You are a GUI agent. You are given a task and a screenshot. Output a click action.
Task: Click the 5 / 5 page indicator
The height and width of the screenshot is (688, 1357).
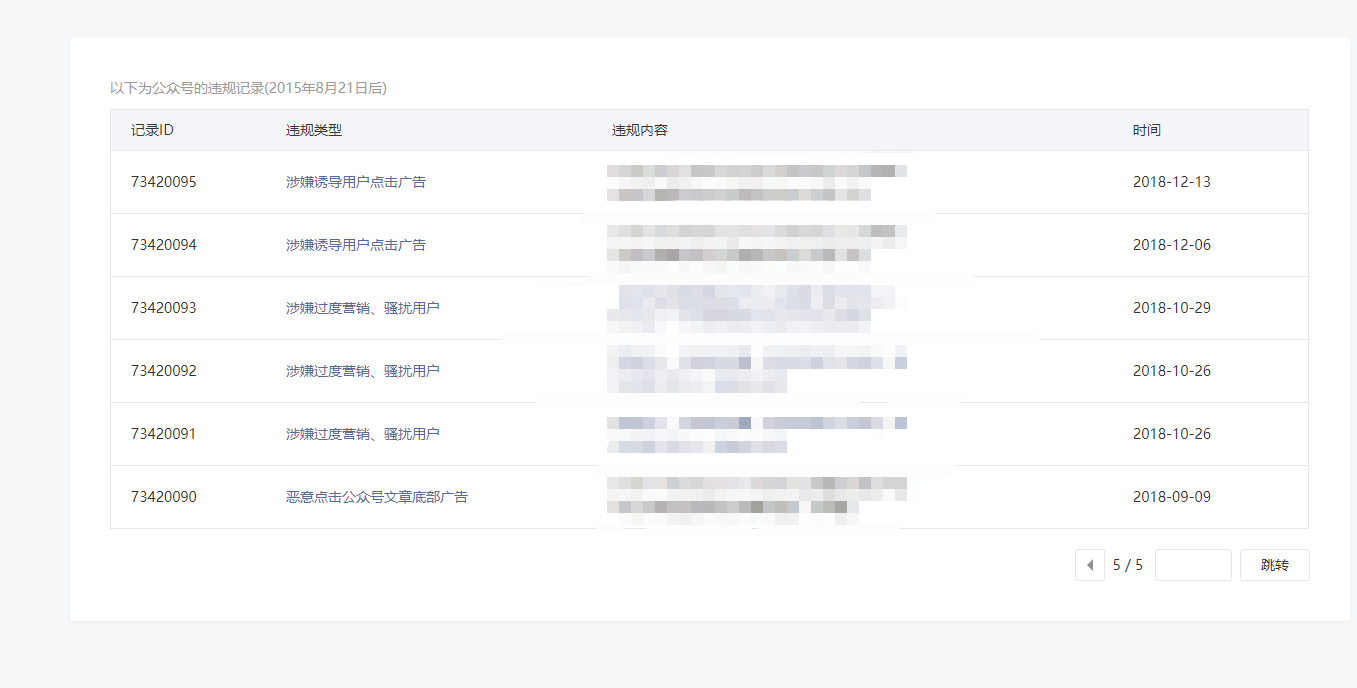pos(1128,565)
